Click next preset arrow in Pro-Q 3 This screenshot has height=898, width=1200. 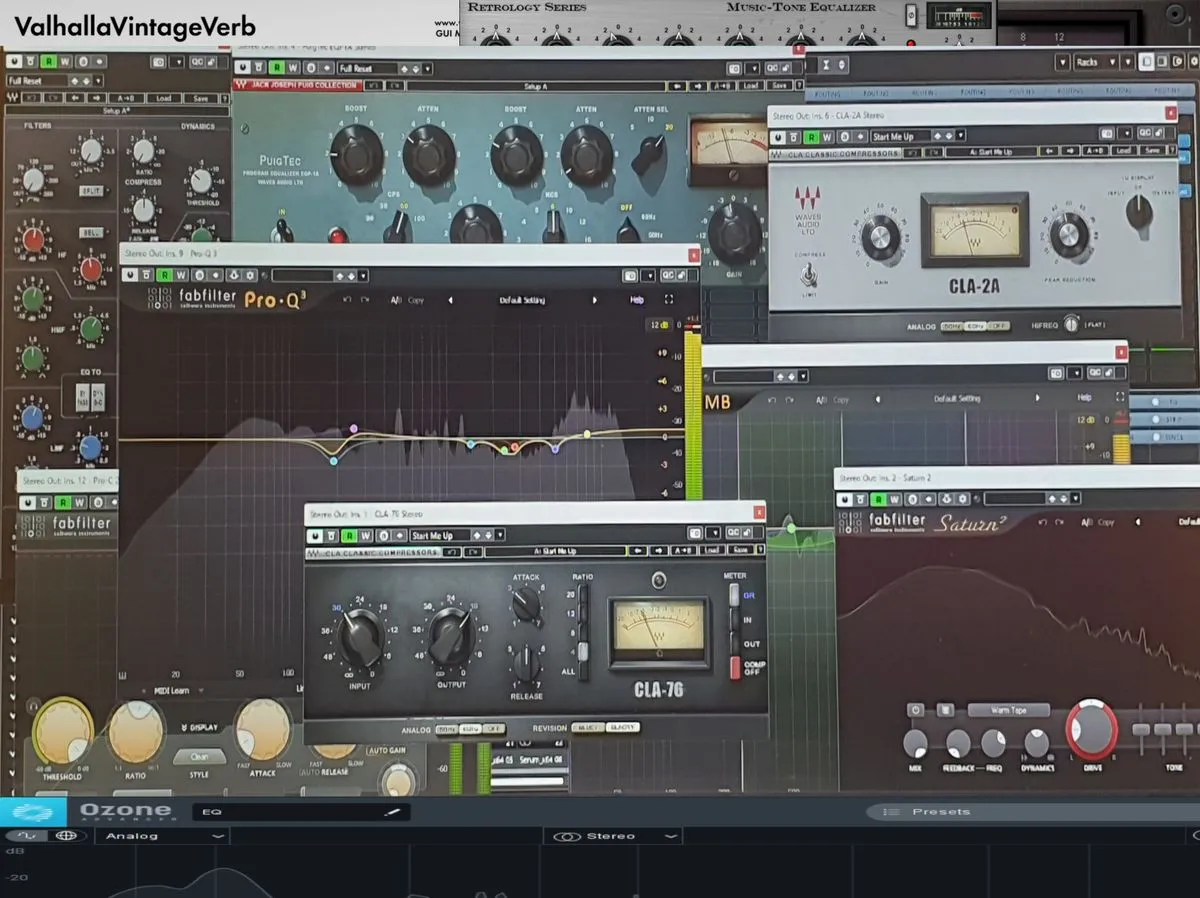(595, 299)
